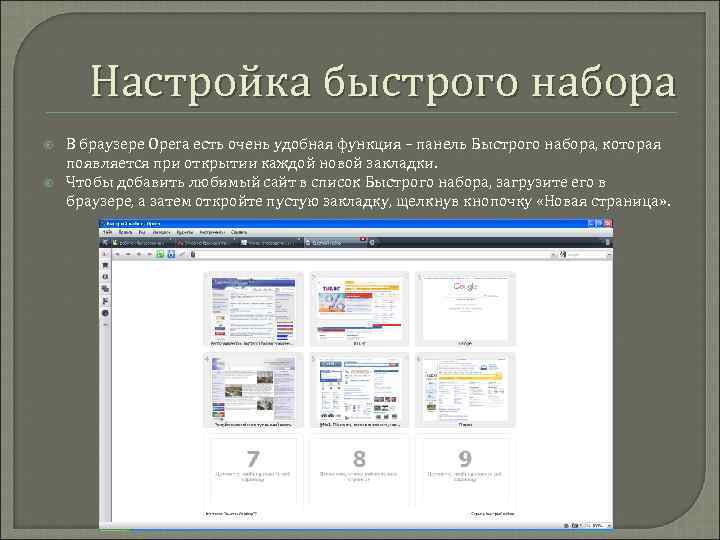Open the Bookmarks panel icon in the sidebar

[x=105, y=265]
